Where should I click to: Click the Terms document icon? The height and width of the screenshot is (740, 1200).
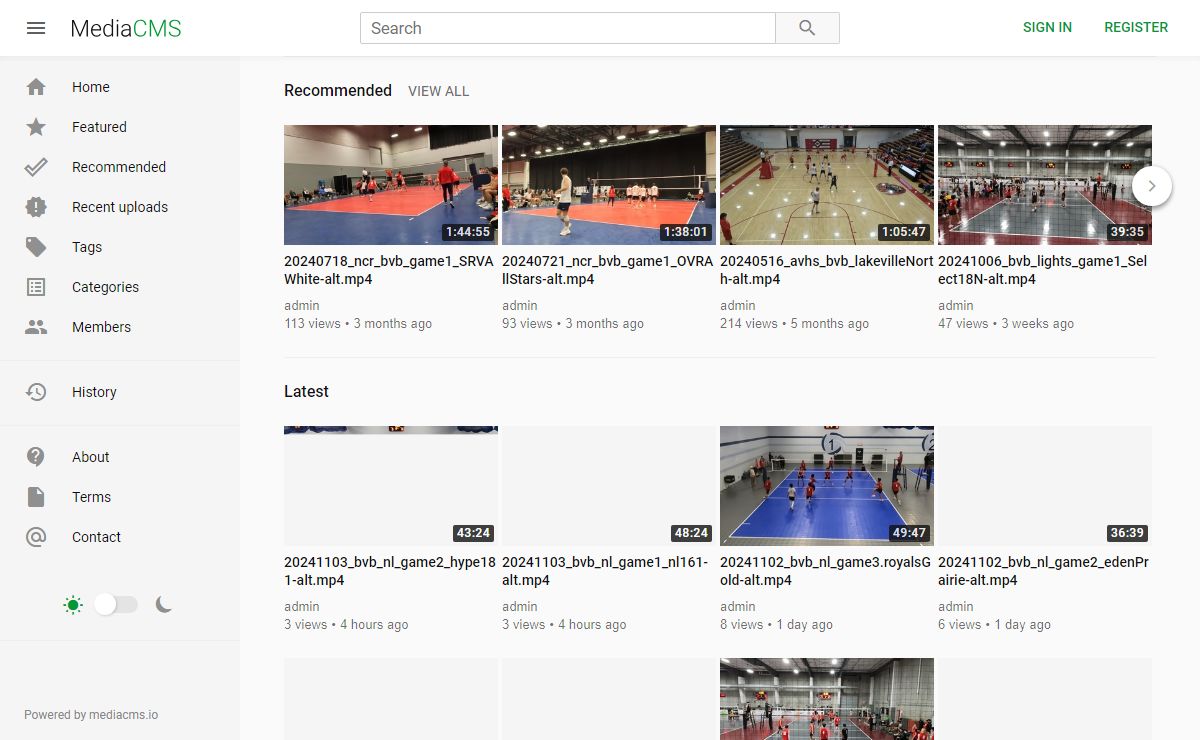pos(36,497)
